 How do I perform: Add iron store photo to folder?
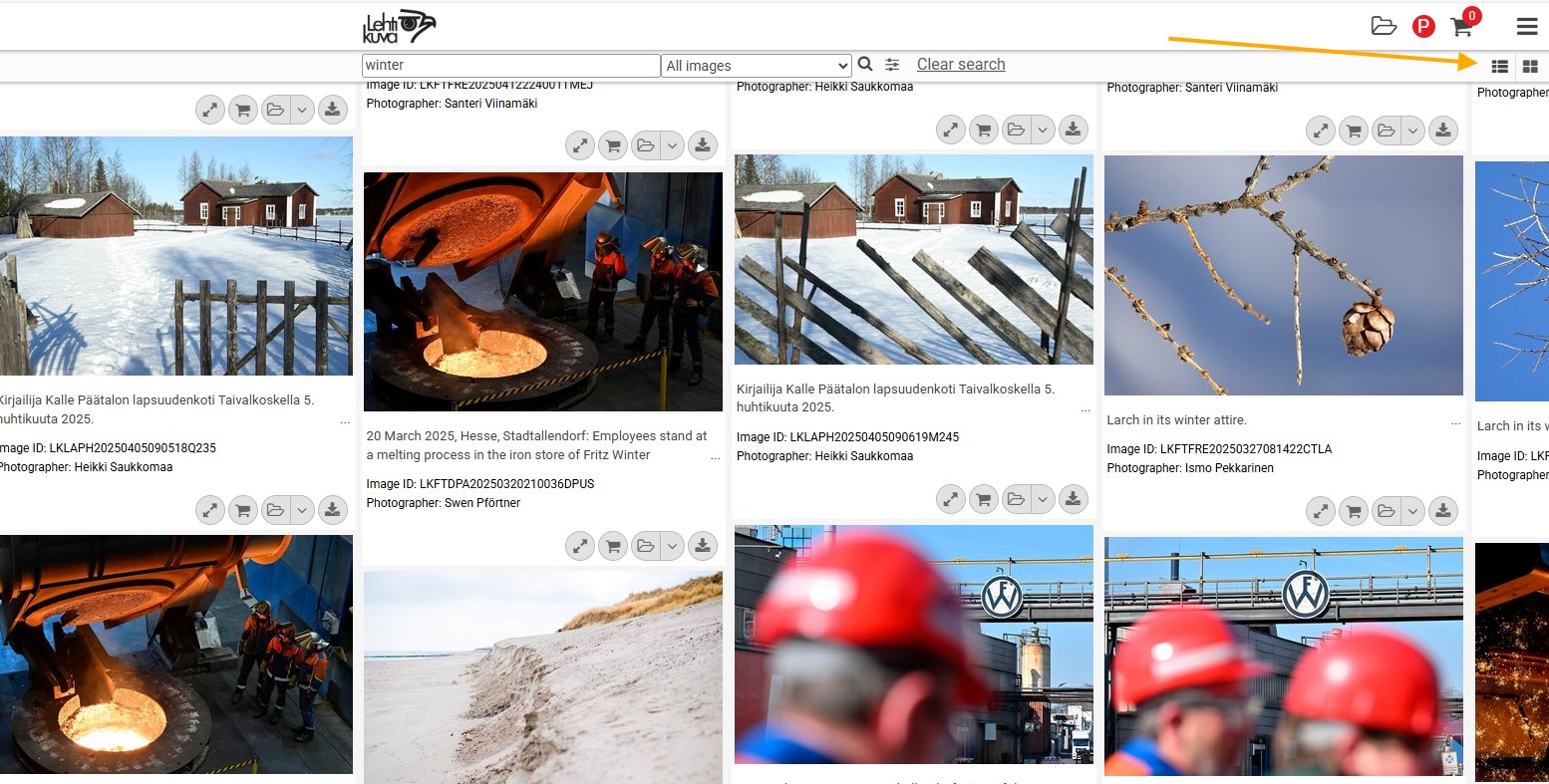(x=646, y=546)
